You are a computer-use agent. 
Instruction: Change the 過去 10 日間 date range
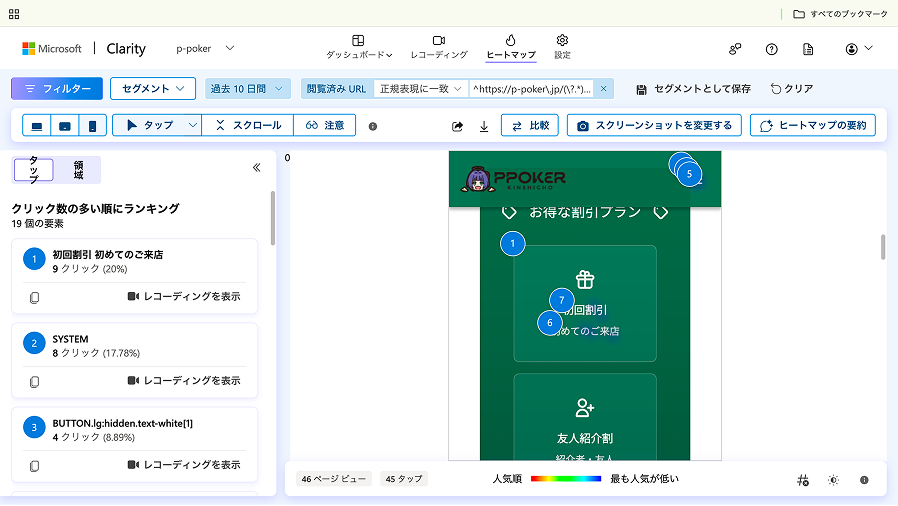(246, 89)
